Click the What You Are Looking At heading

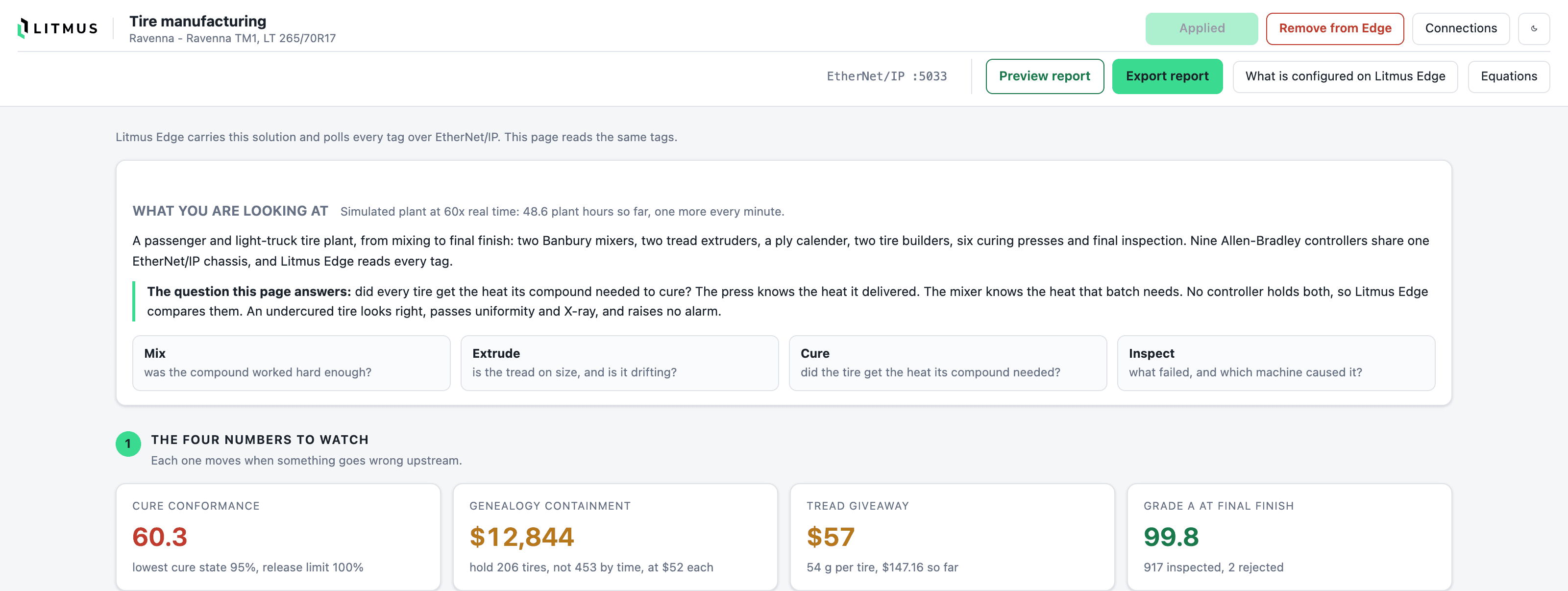click(230, 211)
